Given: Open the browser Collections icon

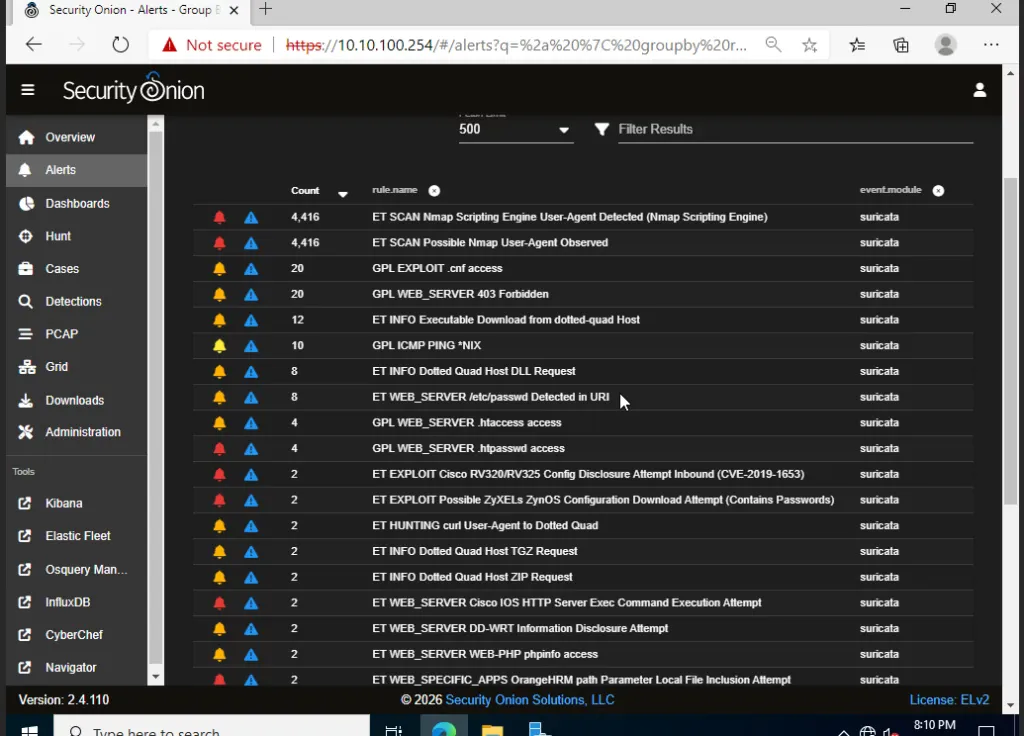Looking at the screenshot, I should point(901,44).
